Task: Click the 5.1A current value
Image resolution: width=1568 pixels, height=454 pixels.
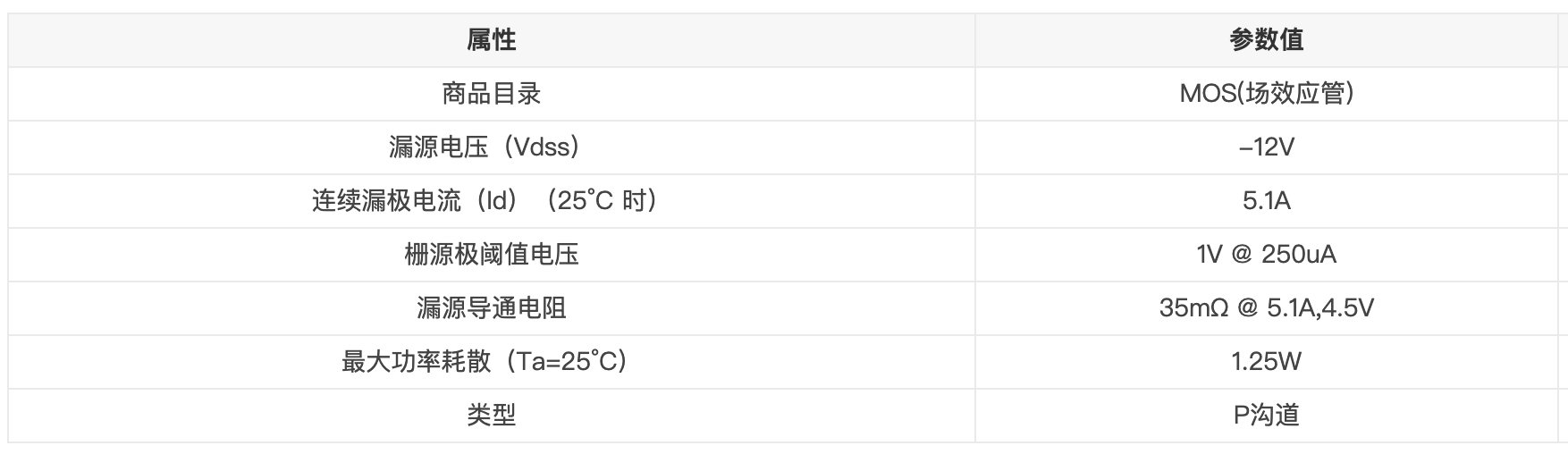Action: [x=1266, y=201]
